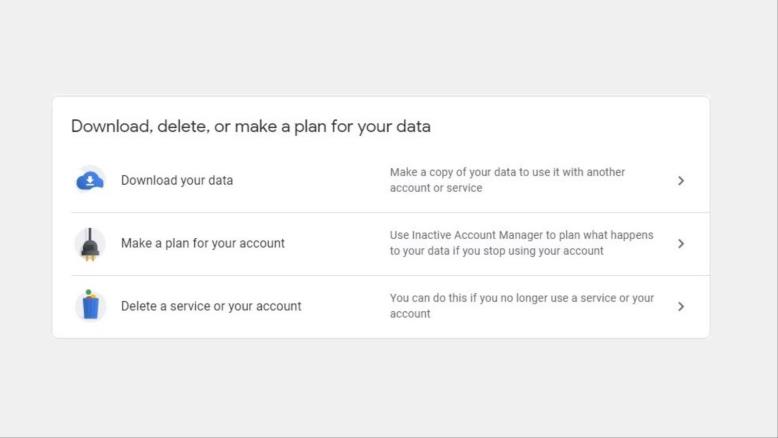Click the power plug icon
The width and height of the screenshot is (778, 438).
tap(90, 244)
